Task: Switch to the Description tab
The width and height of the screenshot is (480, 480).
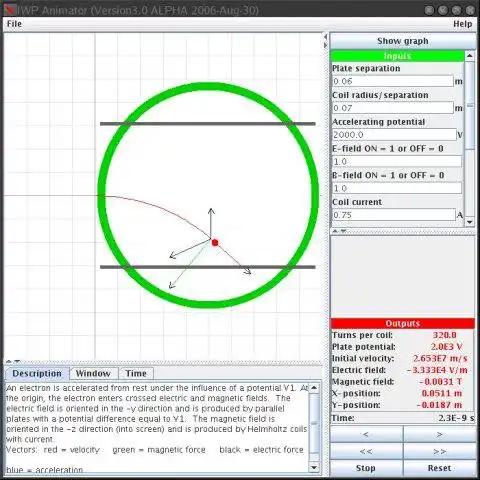Action: pyautogui.click(x=37, y=373)
